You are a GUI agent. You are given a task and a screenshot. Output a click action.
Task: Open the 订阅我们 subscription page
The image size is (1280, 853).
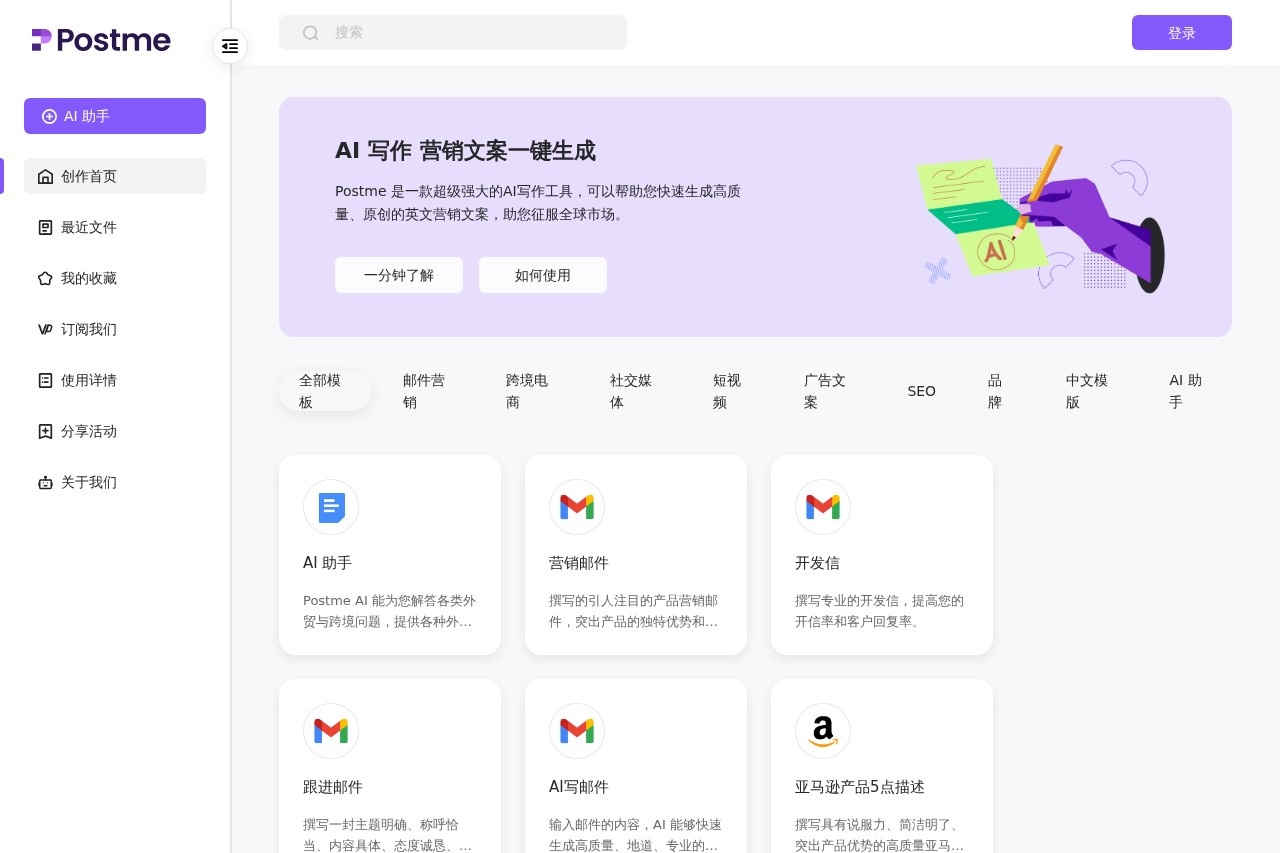click(x=89, y=329)
